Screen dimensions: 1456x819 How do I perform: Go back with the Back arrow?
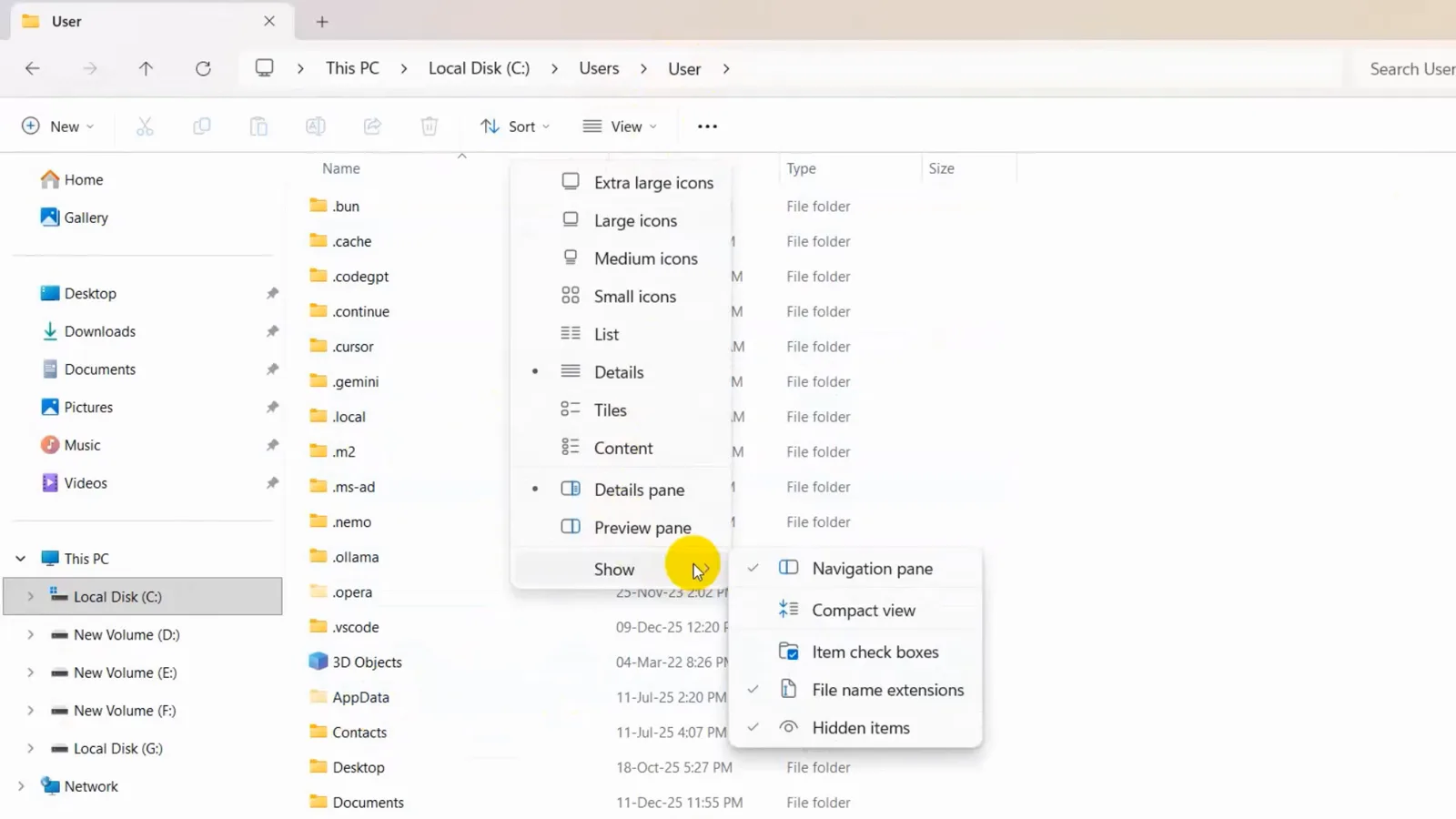33,68
